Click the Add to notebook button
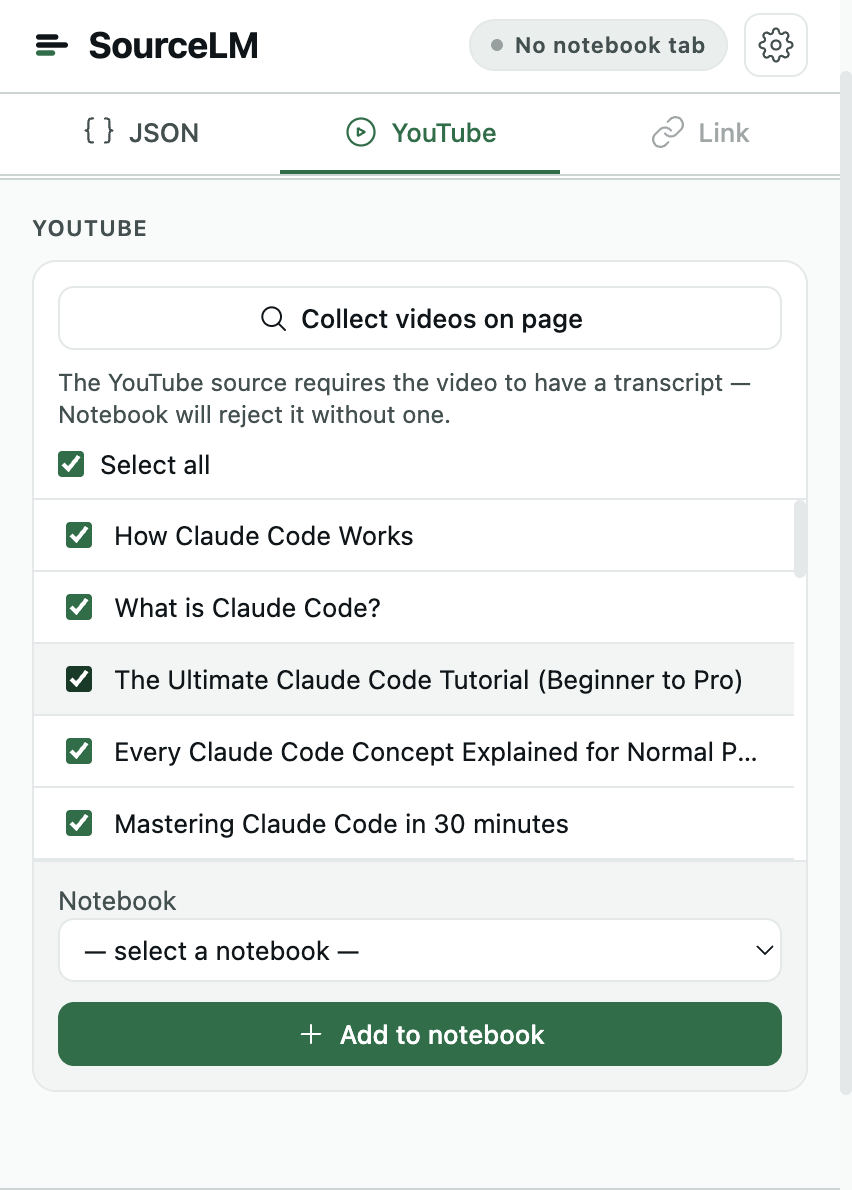Screen dimensions: 852x1190 420,1034
